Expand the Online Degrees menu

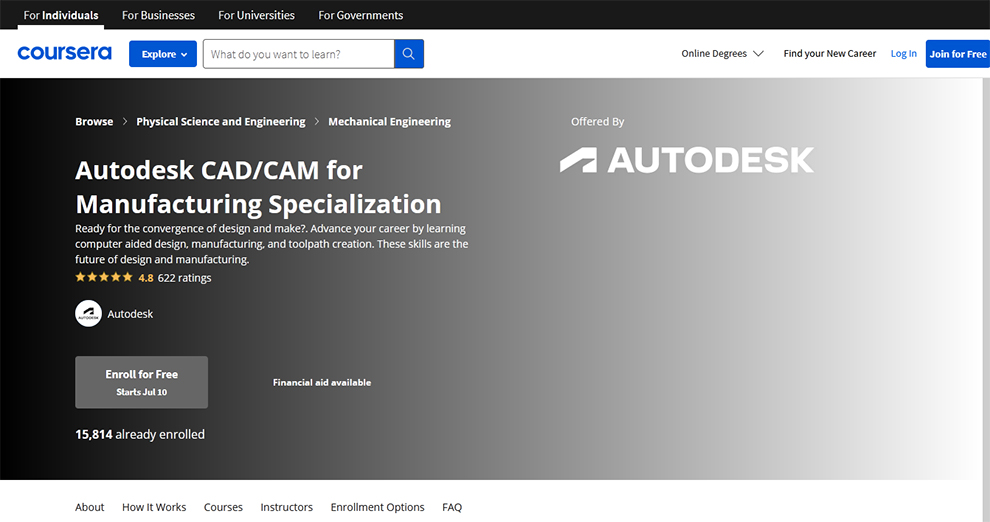722,54
